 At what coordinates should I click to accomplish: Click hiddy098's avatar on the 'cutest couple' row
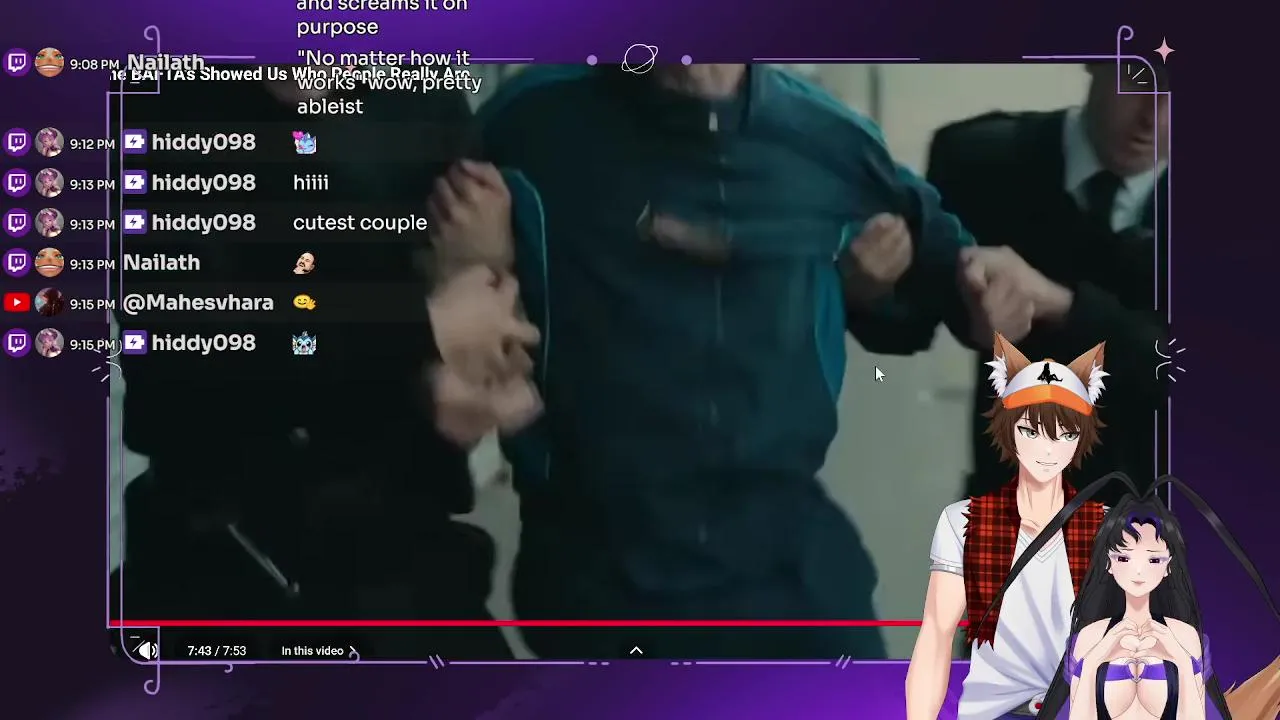pos(49,223)
